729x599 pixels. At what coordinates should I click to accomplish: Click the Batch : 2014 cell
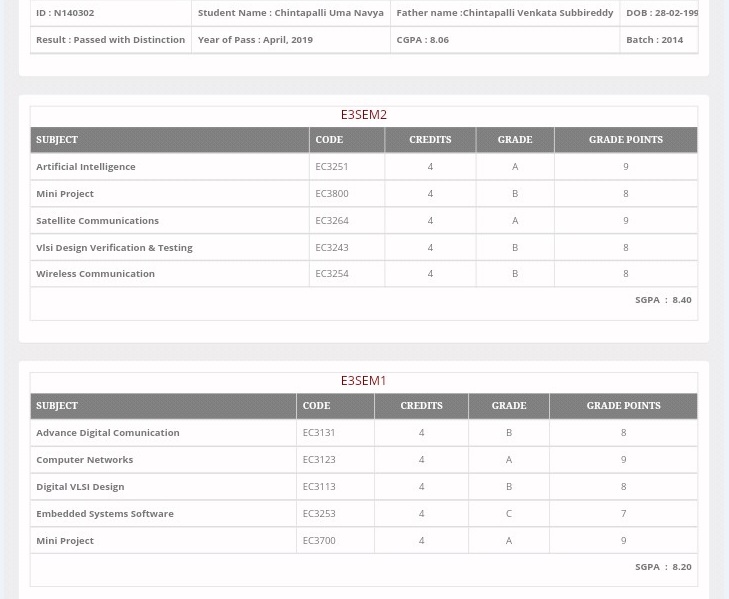click(x=659, y=40)
